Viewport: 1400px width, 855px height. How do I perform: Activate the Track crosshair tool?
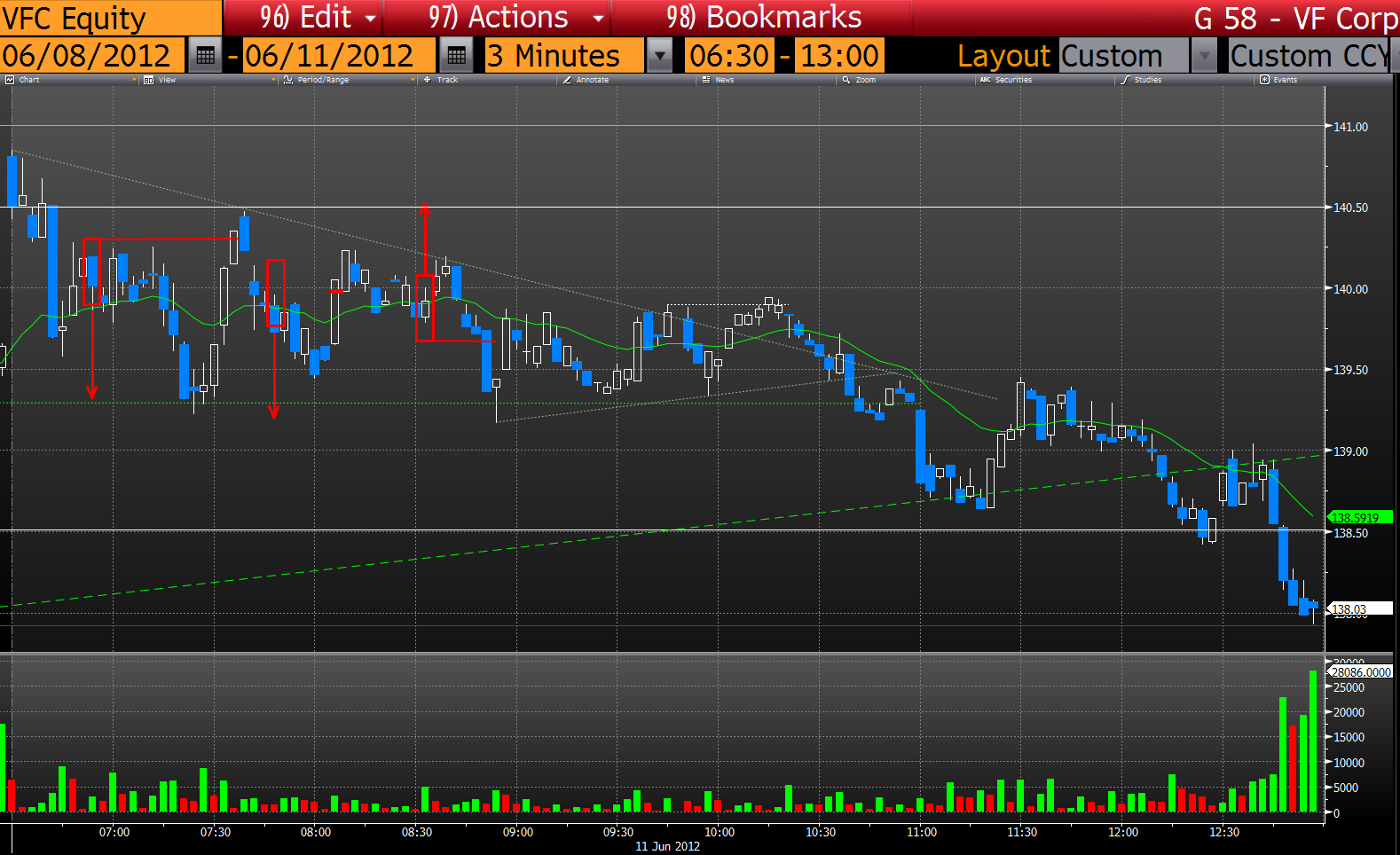point(427,80)
